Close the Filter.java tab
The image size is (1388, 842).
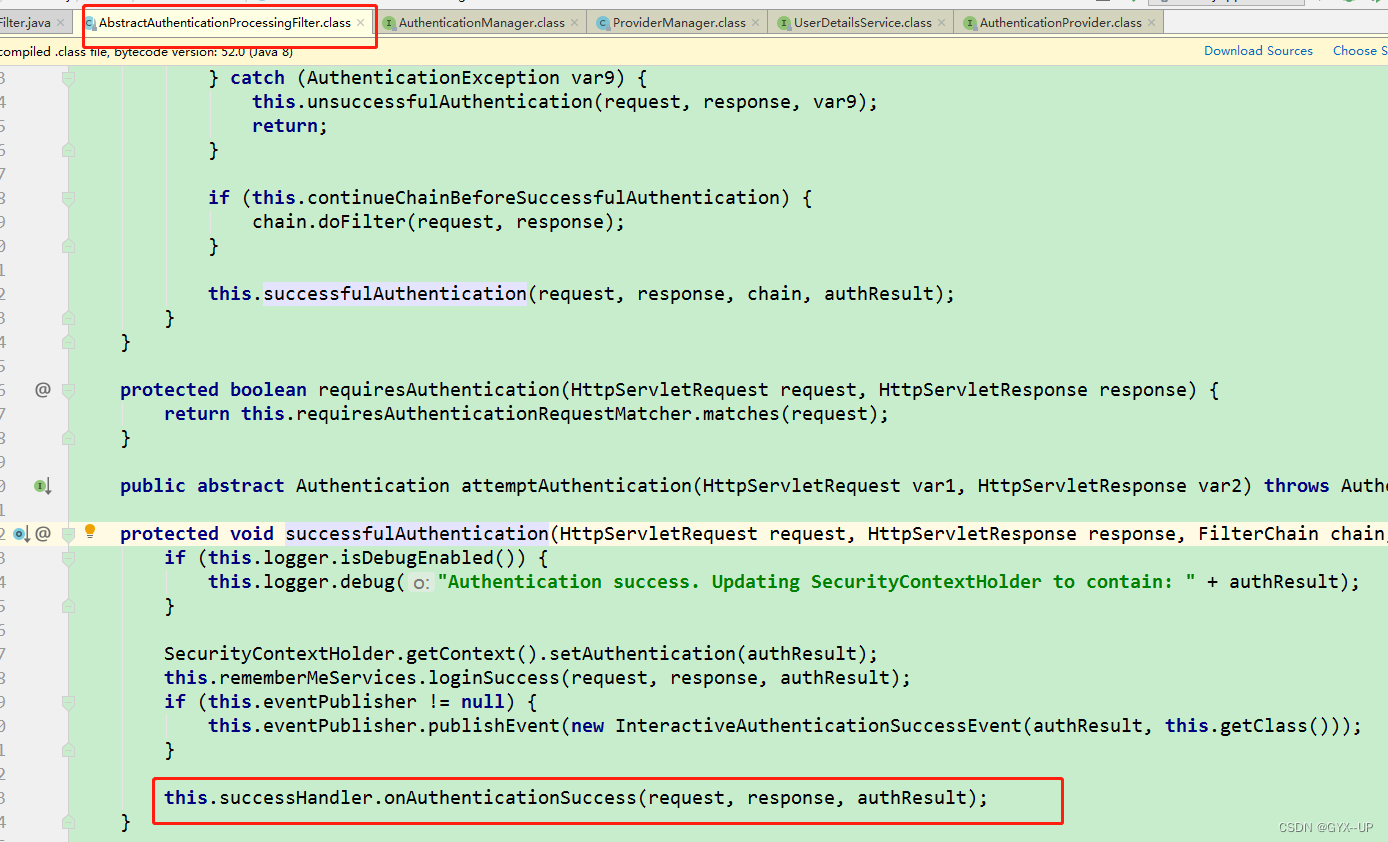tap(61, 23)
